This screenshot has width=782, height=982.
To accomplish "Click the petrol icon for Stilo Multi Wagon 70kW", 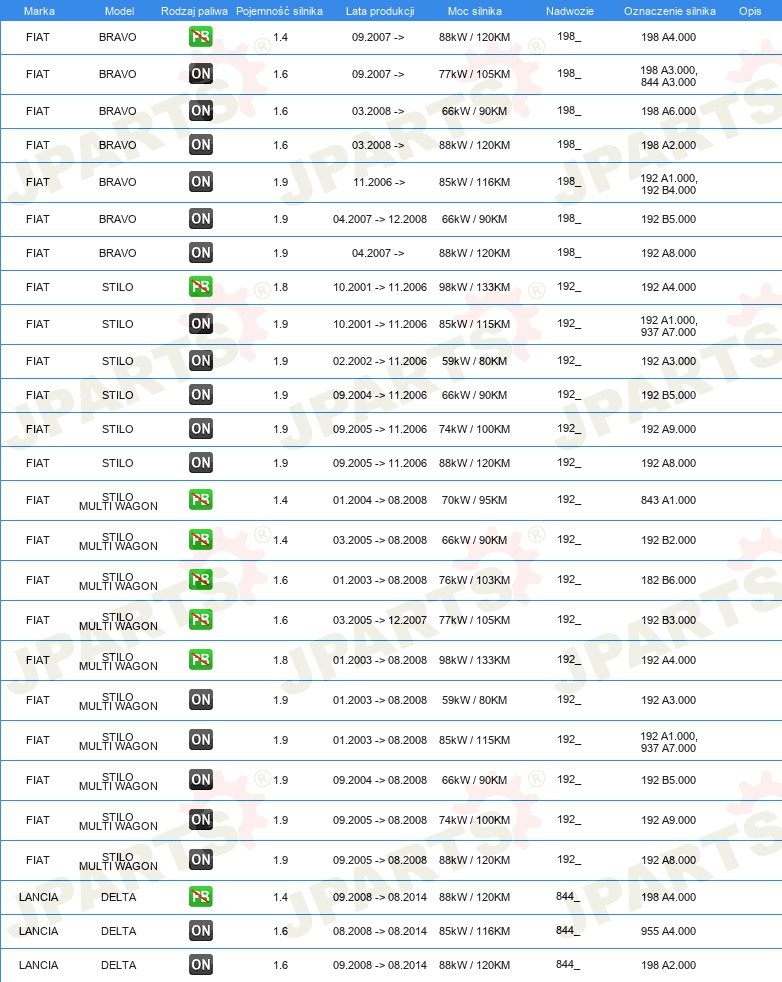I will click(200, 500).
